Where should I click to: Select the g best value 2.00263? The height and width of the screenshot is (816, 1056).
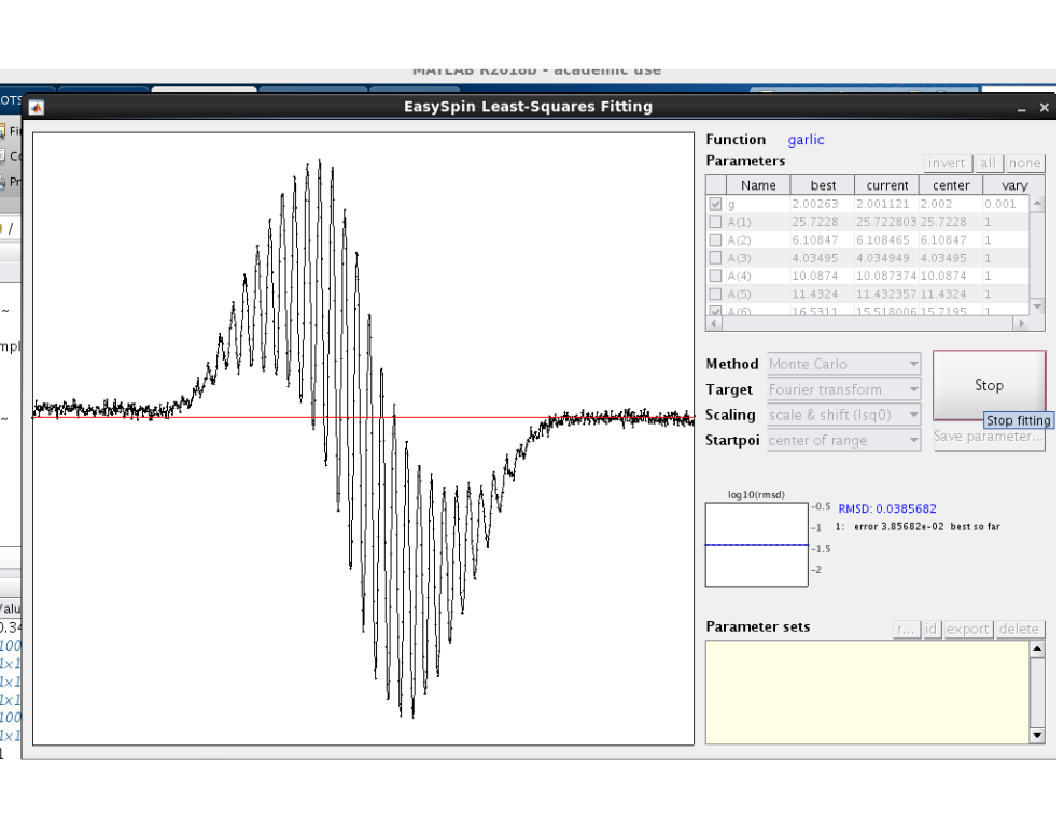point(822,203)
